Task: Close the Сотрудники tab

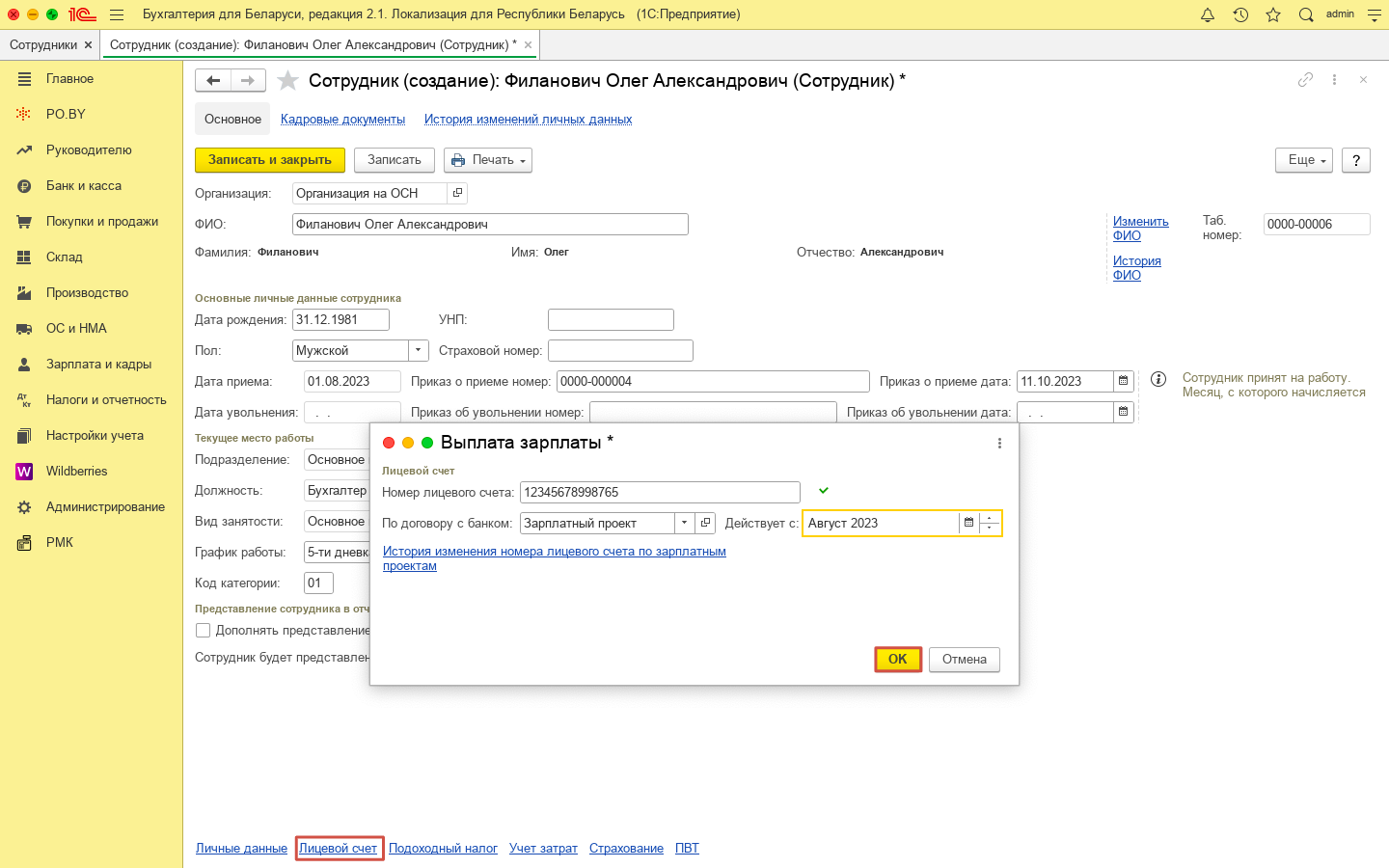Action: [89, 44]
